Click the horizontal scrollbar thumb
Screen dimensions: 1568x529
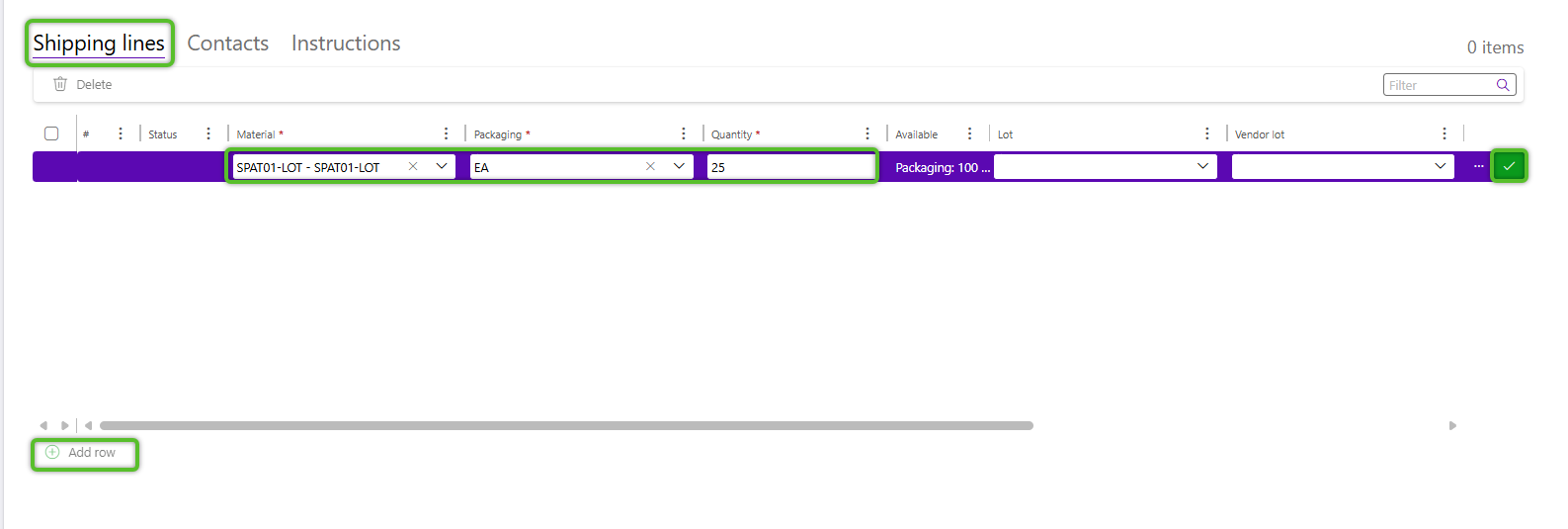click(566, 425)
